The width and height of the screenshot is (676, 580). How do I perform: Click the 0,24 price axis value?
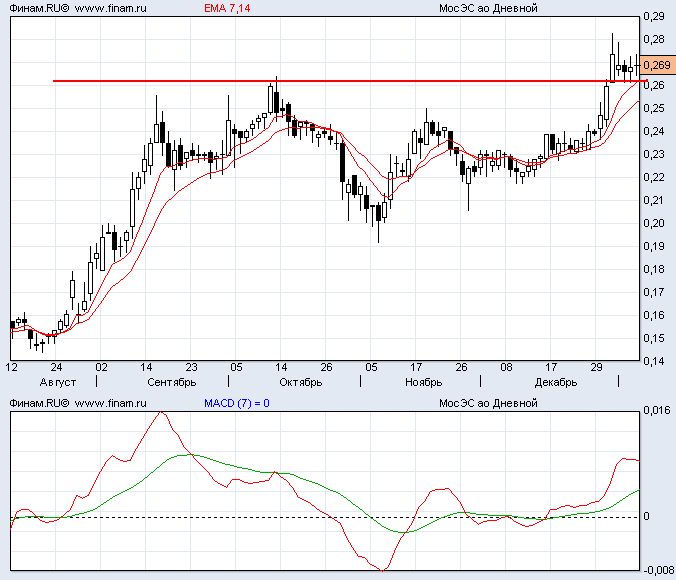[x=654, y=131]
